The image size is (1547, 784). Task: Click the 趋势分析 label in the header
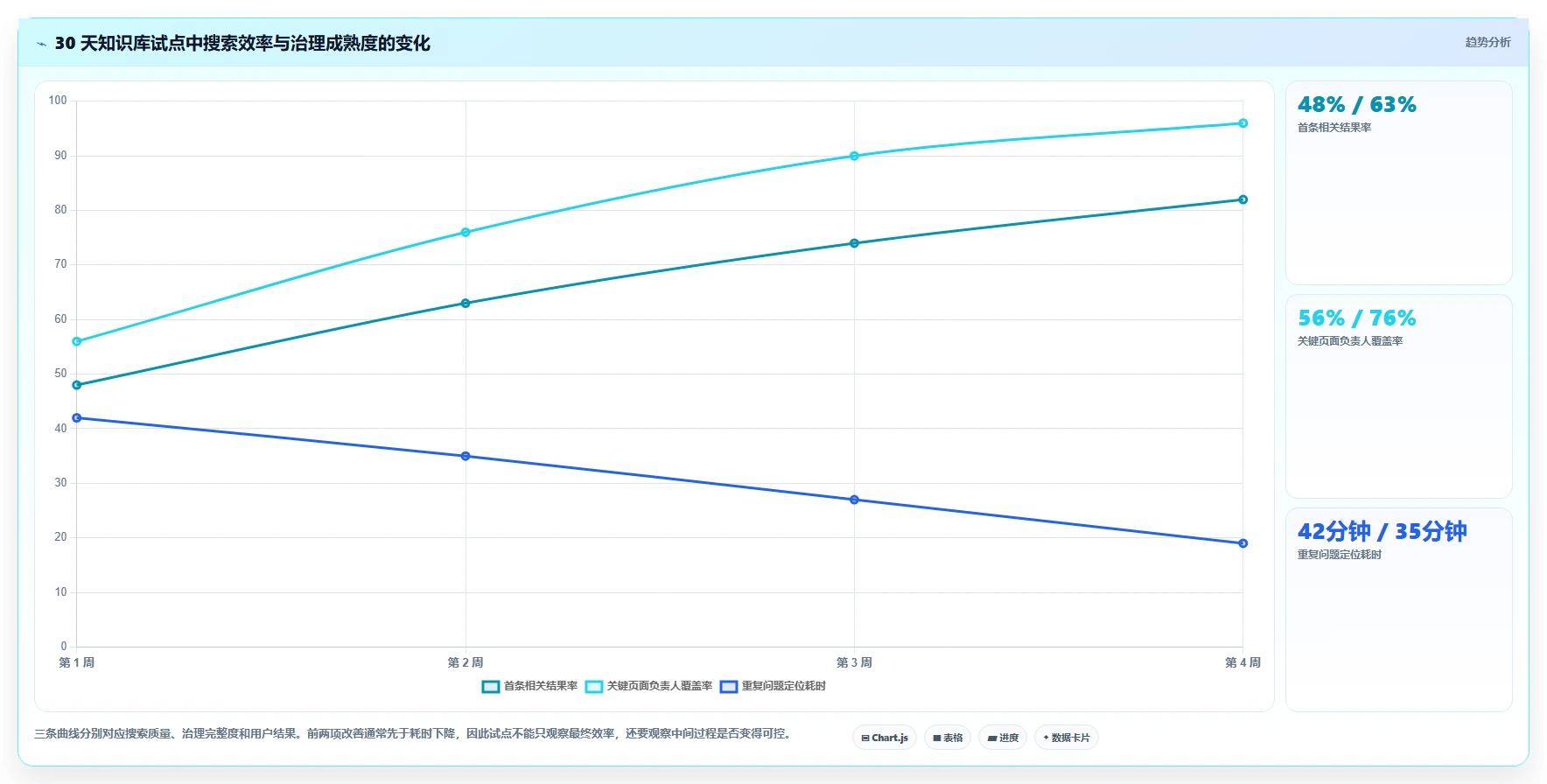1487,42
